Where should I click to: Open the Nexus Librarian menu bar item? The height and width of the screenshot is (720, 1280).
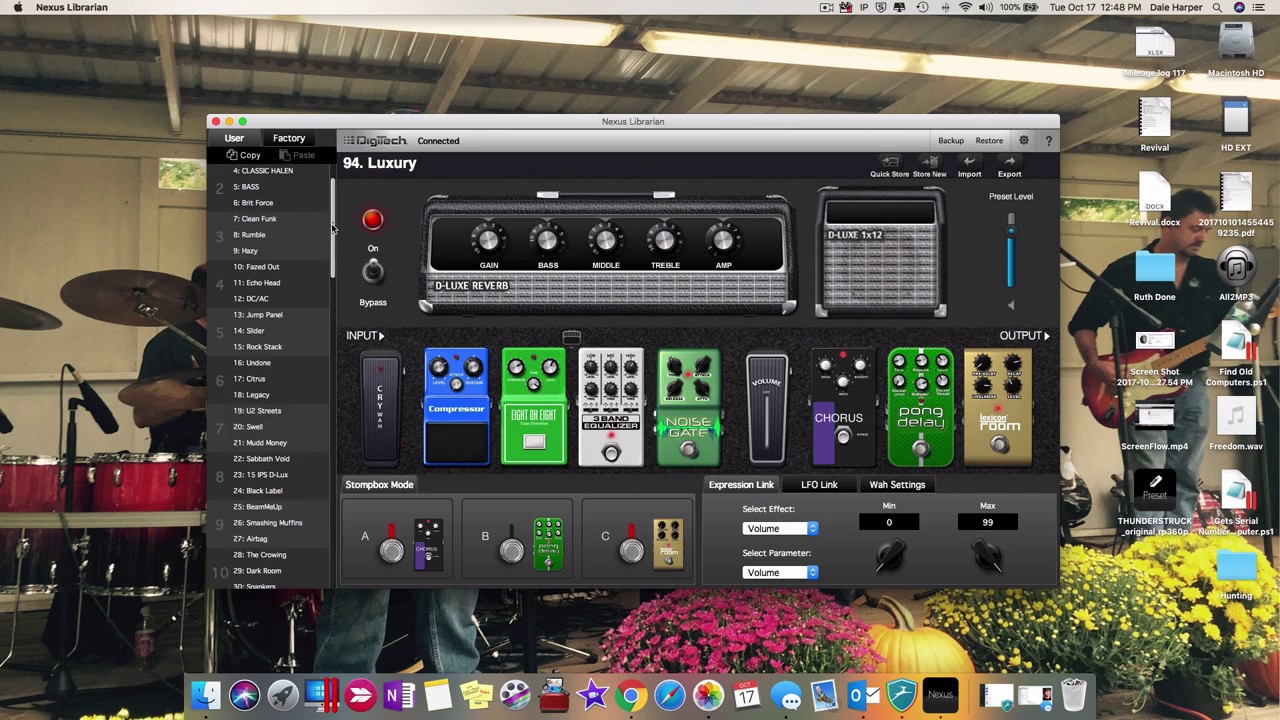pos(71,7)
